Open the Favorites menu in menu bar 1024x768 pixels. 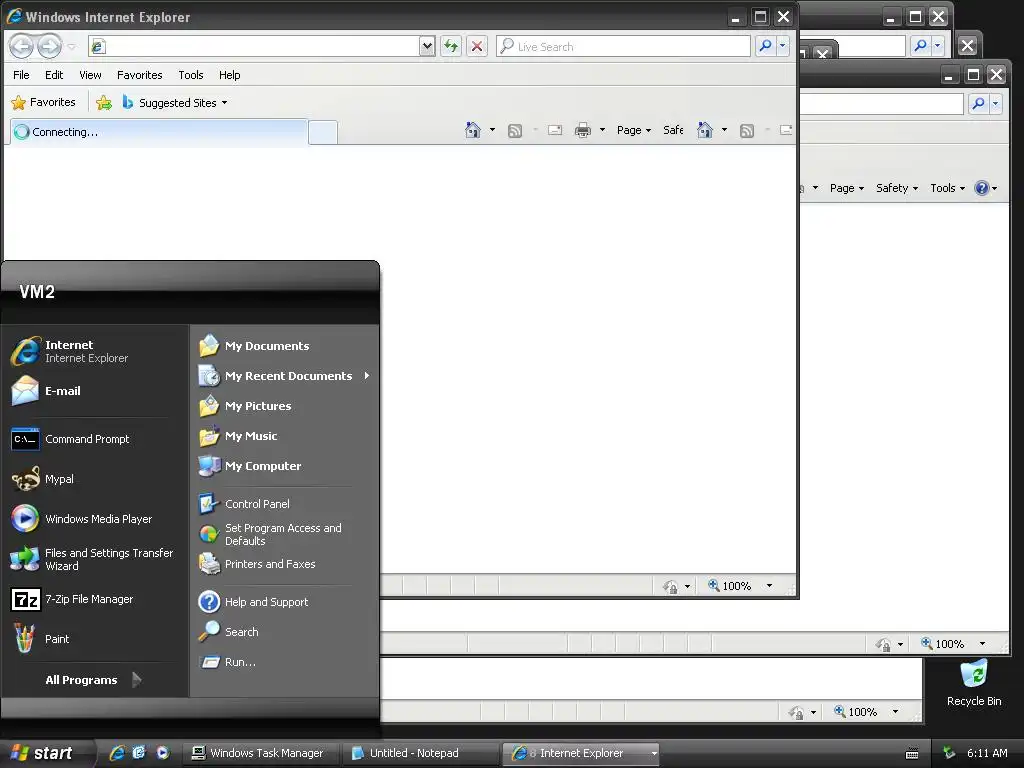(x=140, y=75)
